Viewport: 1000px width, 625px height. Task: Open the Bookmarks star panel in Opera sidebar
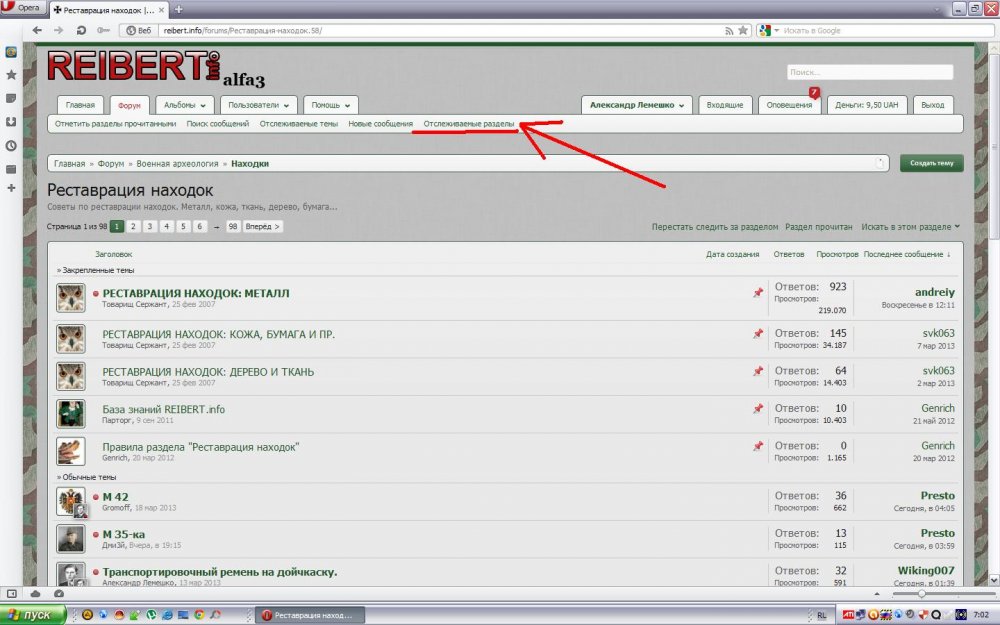(11, 75)
